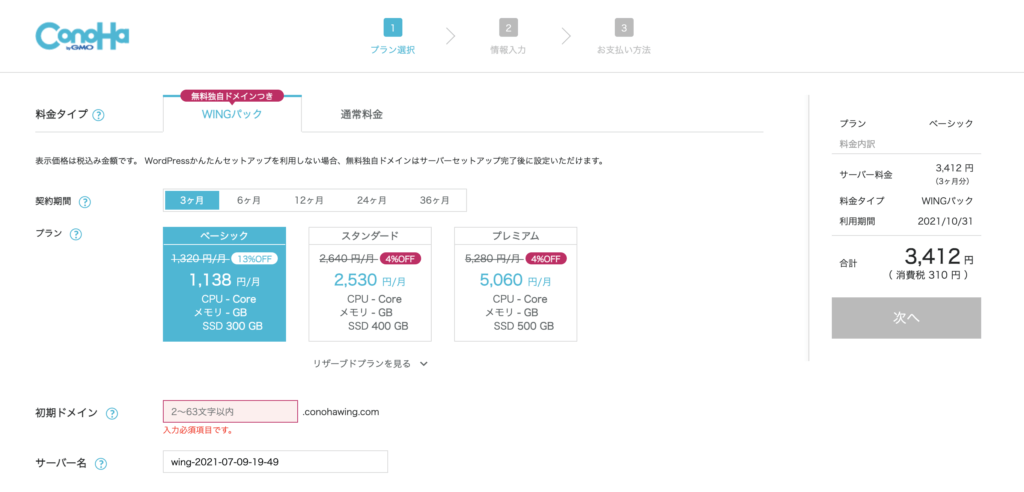Open help icon next to 料金タイプ
This screenshot has width=1024, height=492.
pos(98,116)
